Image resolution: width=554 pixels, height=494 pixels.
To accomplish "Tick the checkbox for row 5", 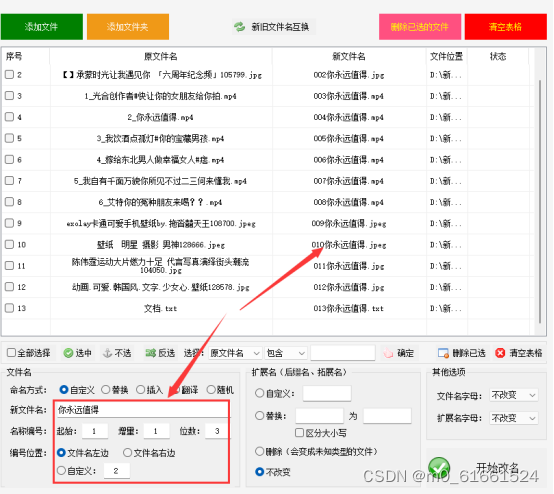I will pos(10,138).
